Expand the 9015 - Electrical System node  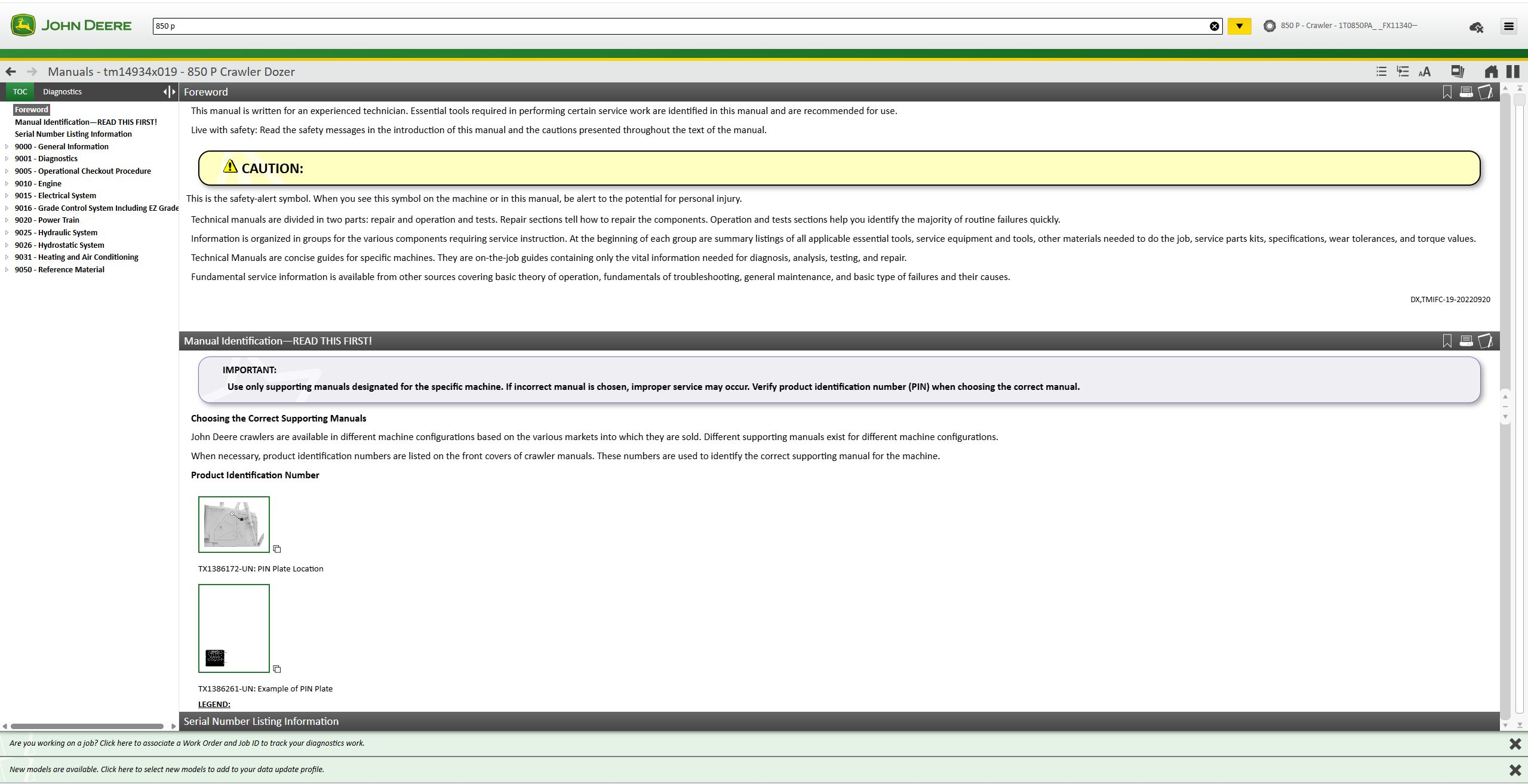pos(7,196)
